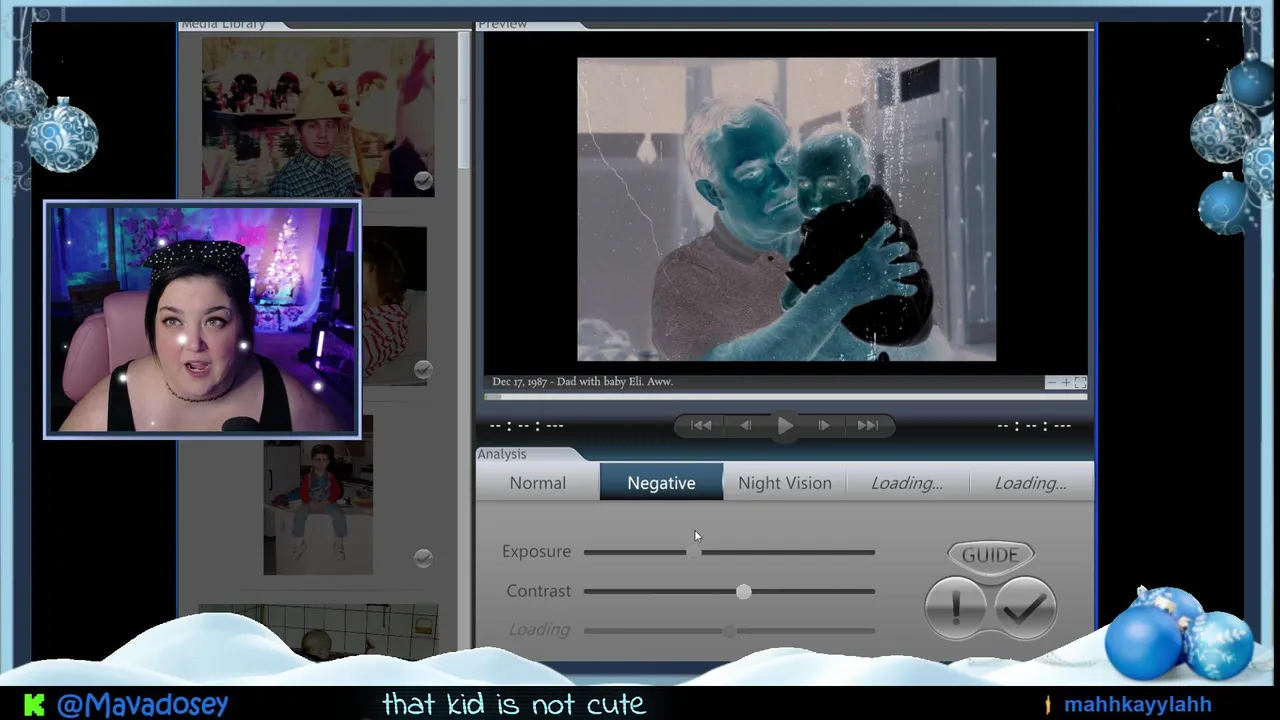Adjust the Contrast slider handle
The width and height of the screenshot is (1280, 720).
pyautogui.click(x=743, y=592)
